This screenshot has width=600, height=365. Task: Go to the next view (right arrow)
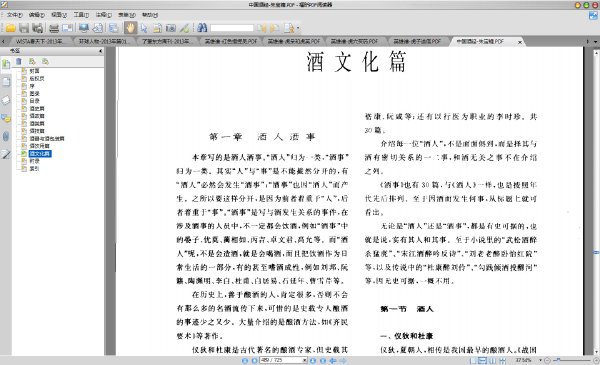[343, 360]
